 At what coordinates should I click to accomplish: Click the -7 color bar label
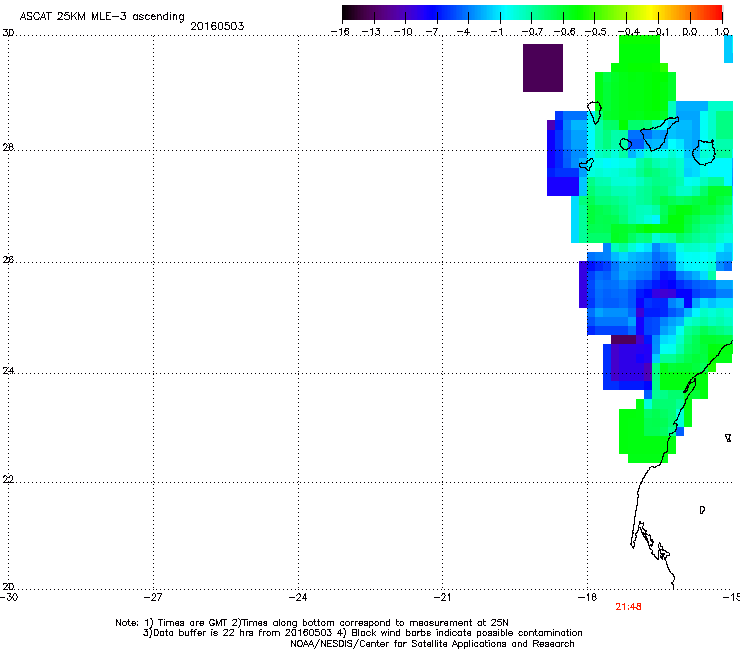pos(434,32)
